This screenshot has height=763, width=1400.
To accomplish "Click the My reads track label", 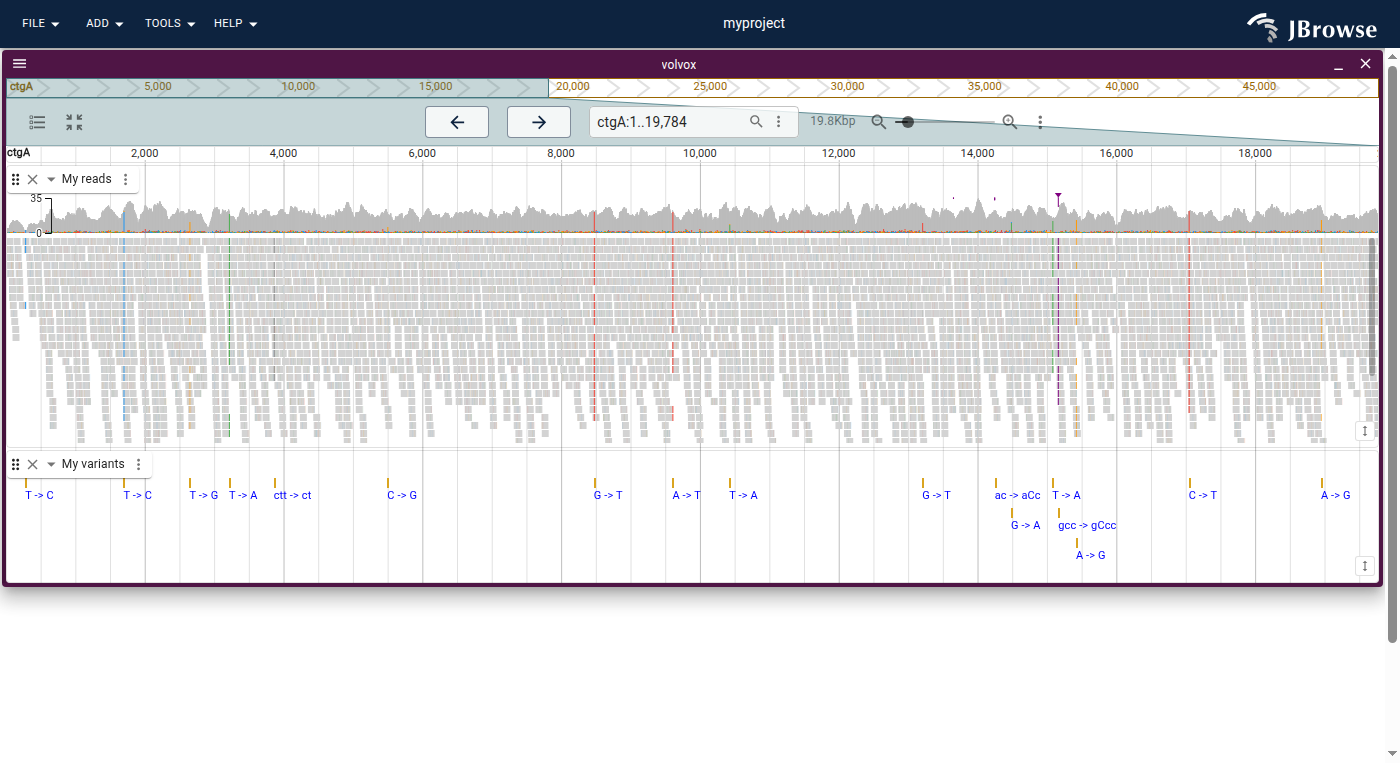I will coord(87,180).
